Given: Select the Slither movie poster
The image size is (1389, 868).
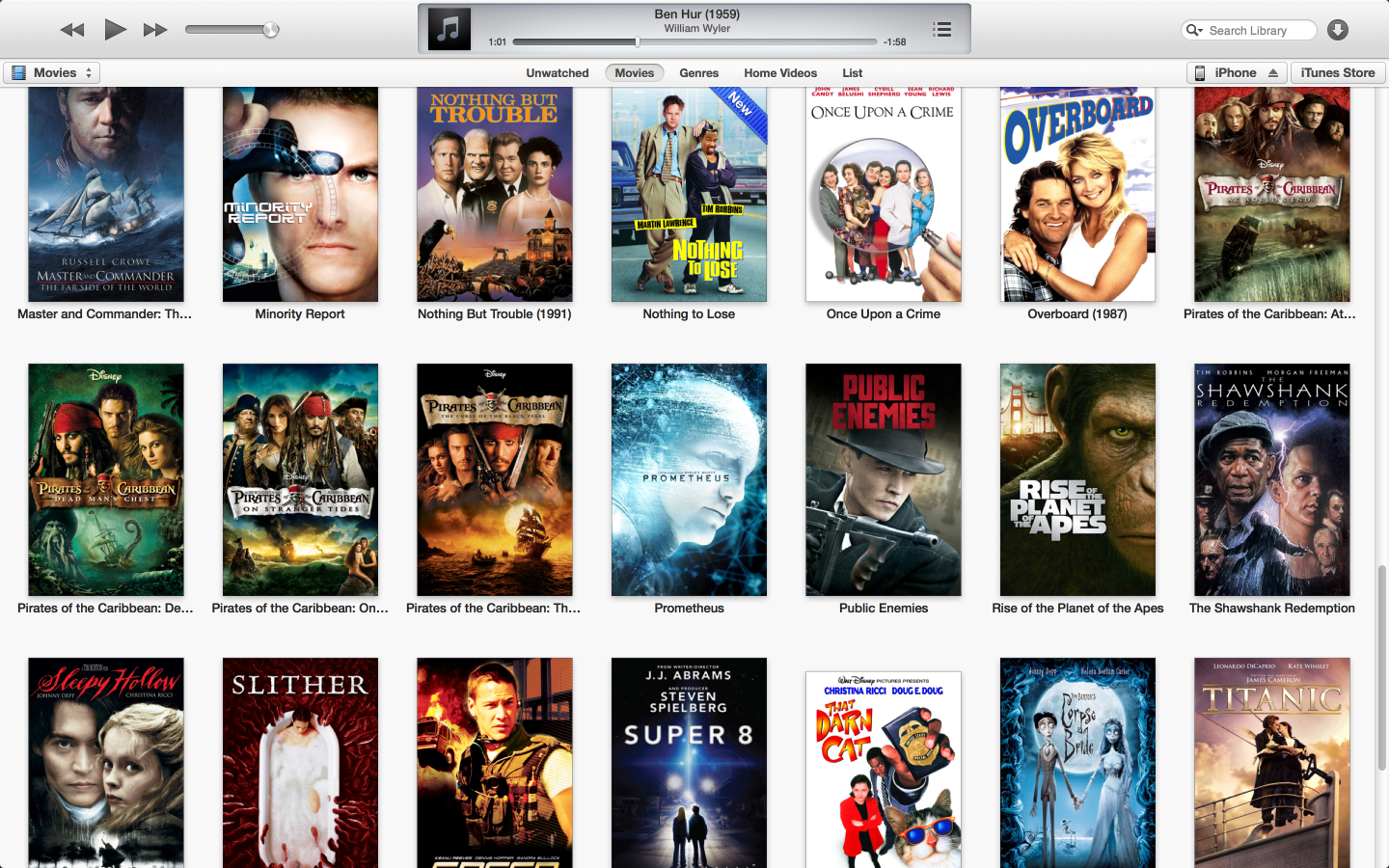Looking at the screenshot, I should pos(300,763).
